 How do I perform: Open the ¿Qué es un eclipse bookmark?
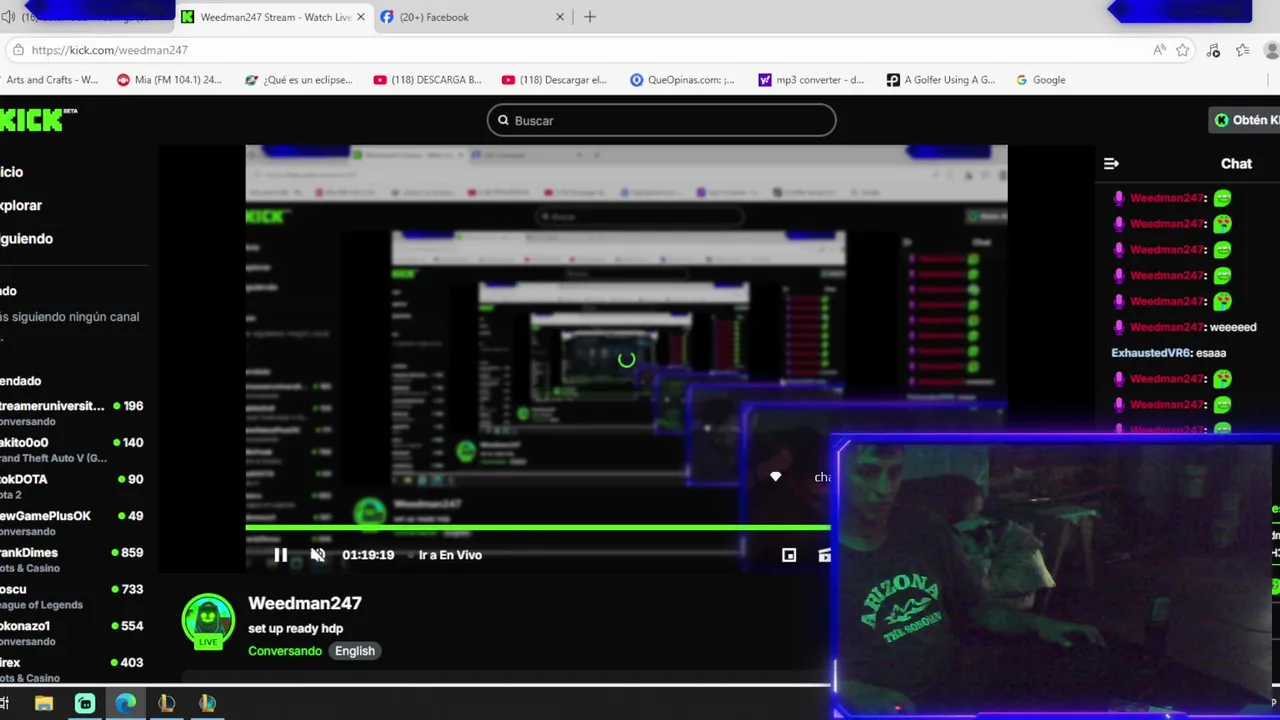click(x=298, y=80)
